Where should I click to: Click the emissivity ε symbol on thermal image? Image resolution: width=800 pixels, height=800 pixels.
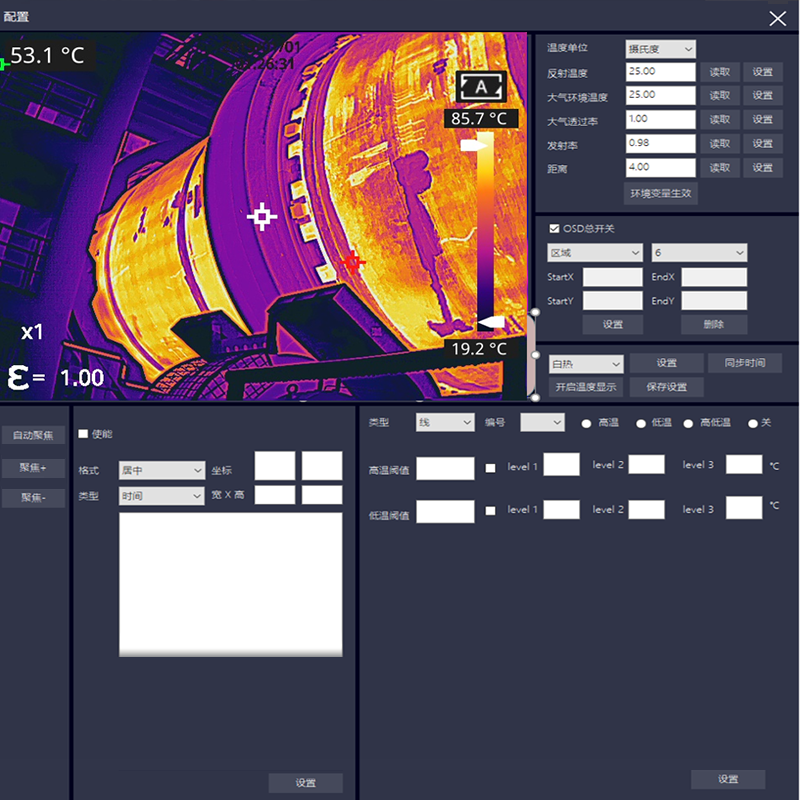tap(18, 376)
